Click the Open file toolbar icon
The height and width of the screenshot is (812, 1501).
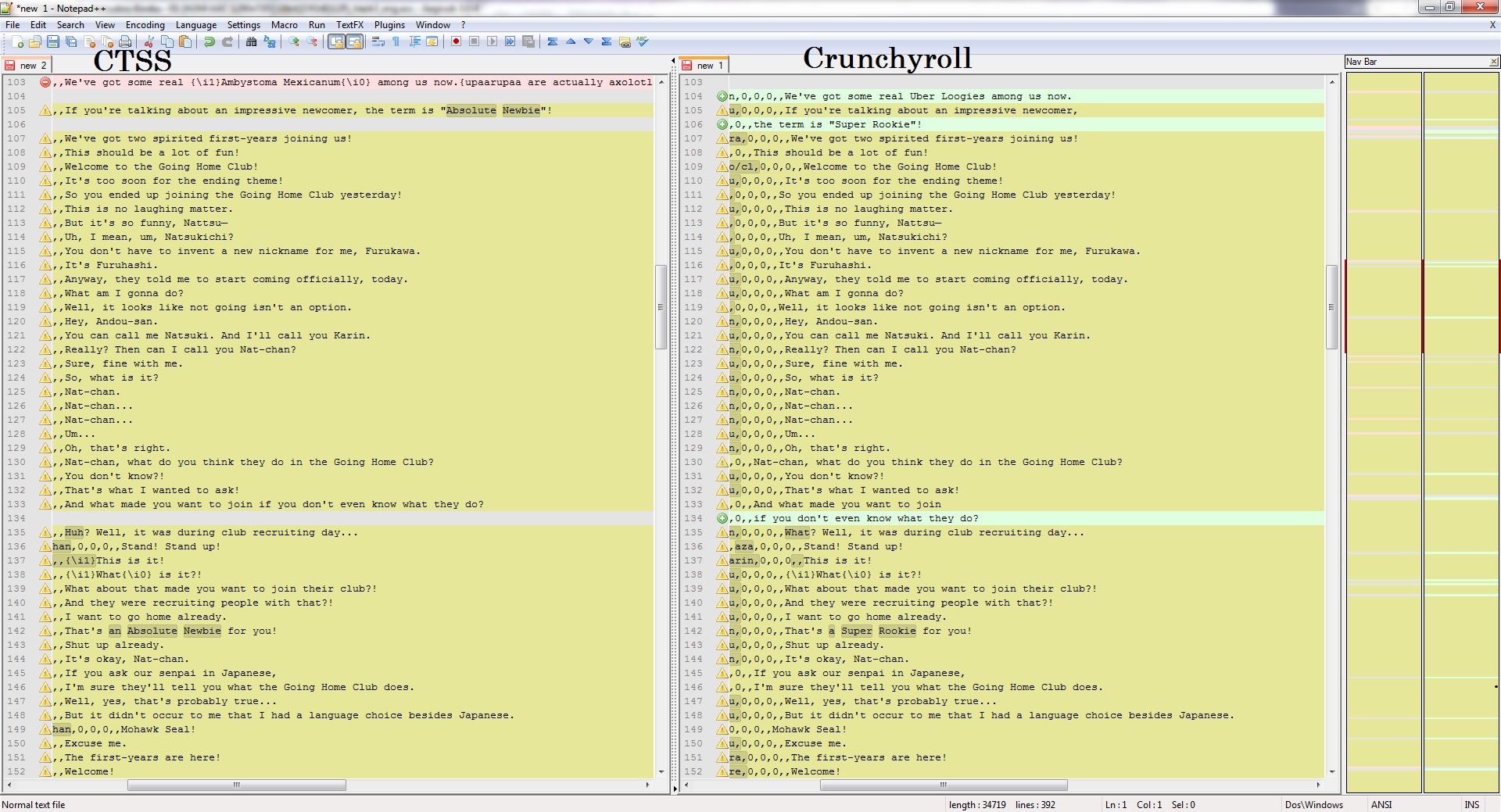(35, 41)
